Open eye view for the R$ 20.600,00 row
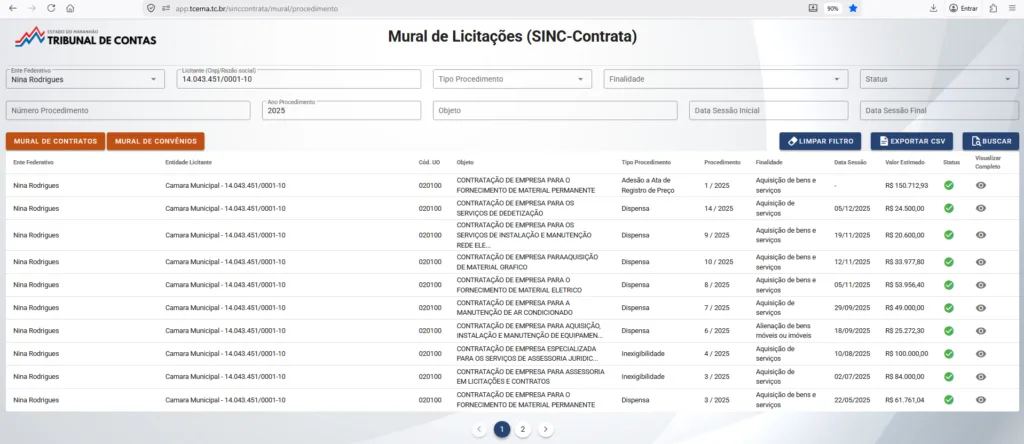The height and width of the screenshot is (444, 1024). tap(981, 234)
